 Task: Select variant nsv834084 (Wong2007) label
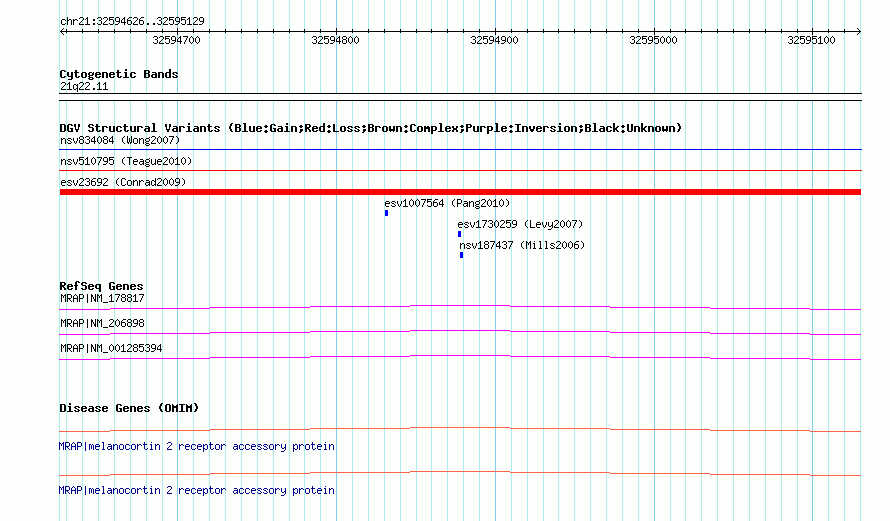click(120, 140)
